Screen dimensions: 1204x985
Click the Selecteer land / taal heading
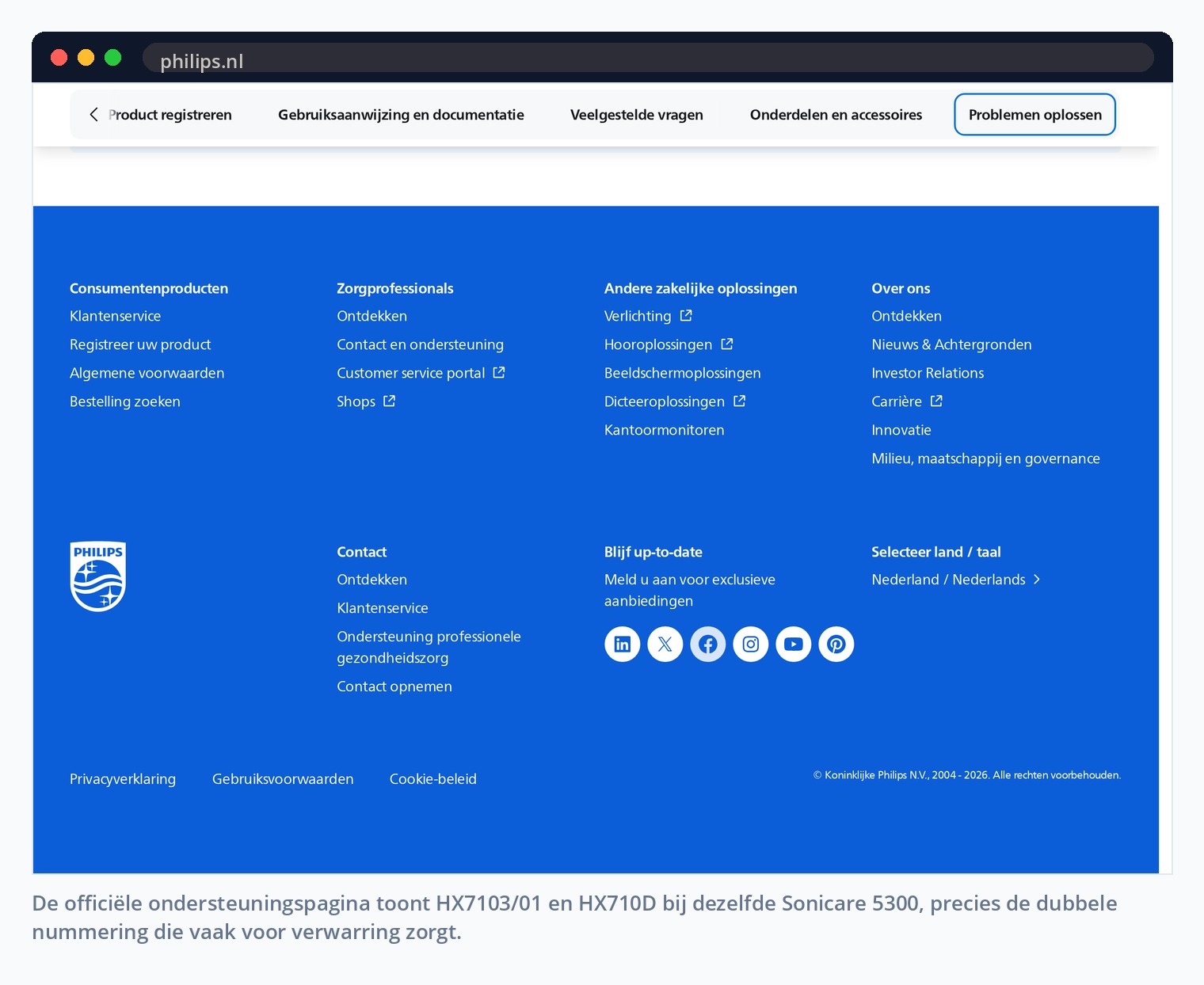point(936,552)
